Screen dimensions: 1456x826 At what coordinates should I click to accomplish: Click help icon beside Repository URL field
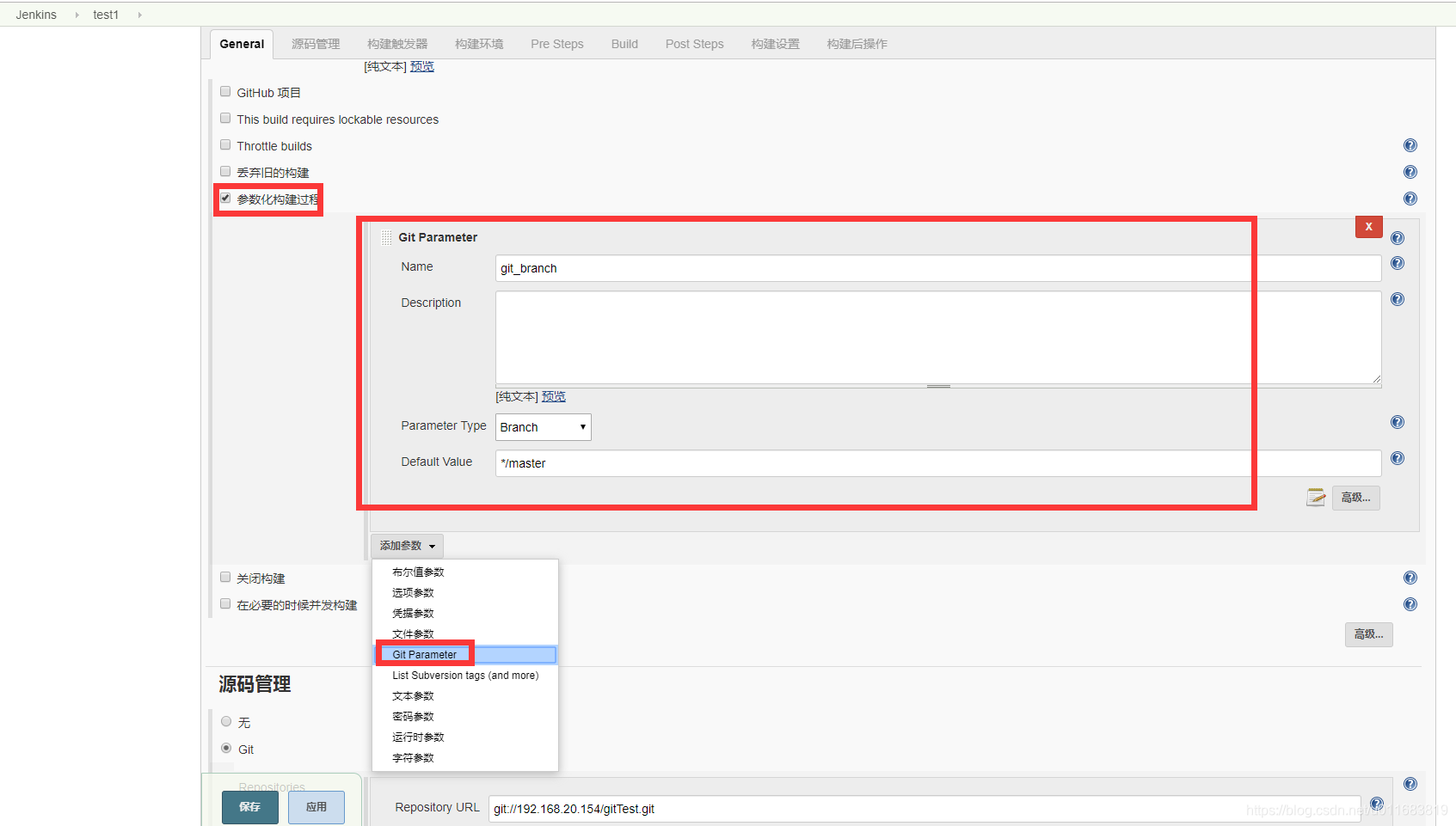click(1377, 805)
